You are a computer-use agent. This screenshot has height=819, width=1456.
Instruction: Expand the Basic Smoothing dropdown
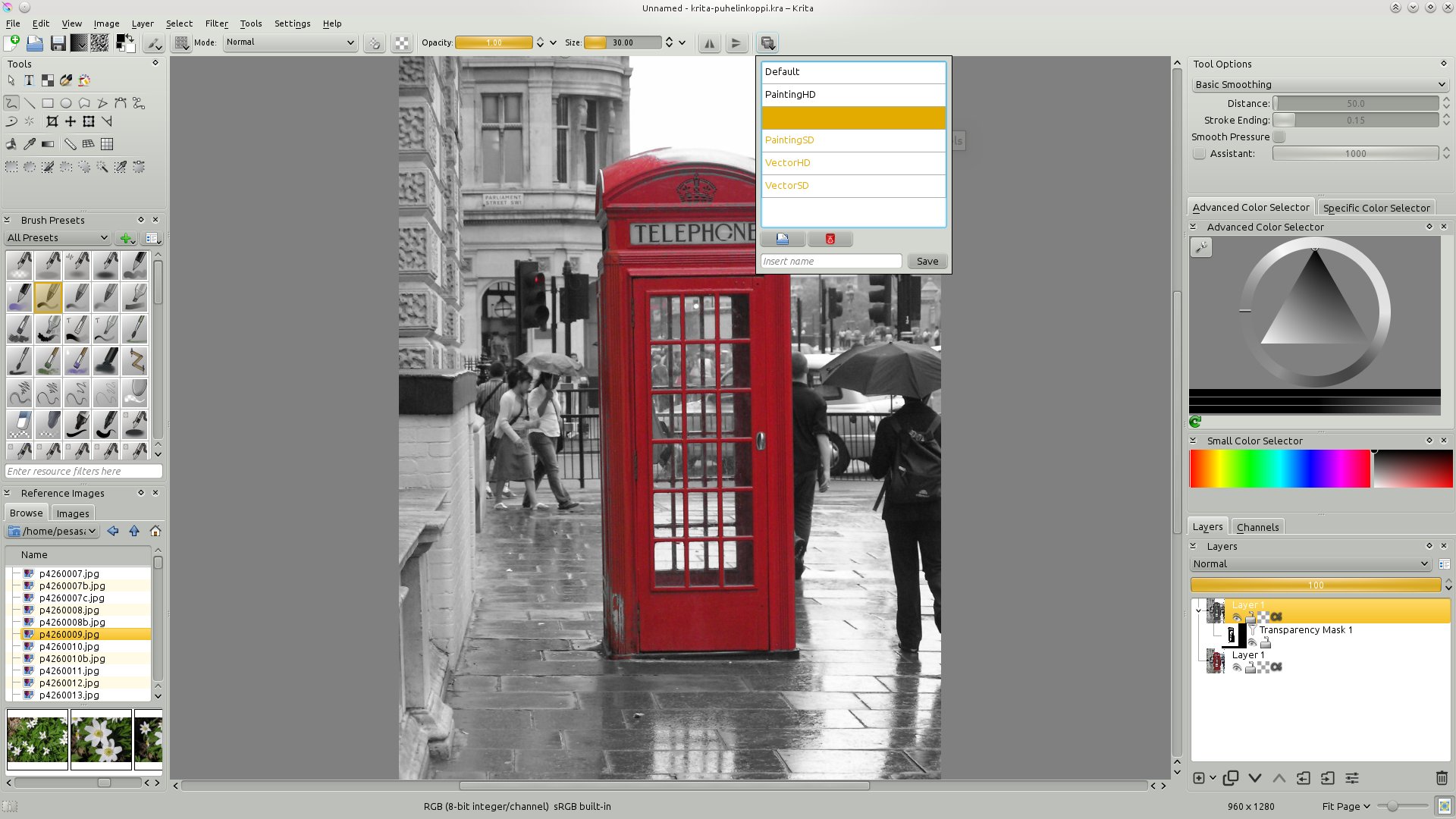click(1319, 85)
